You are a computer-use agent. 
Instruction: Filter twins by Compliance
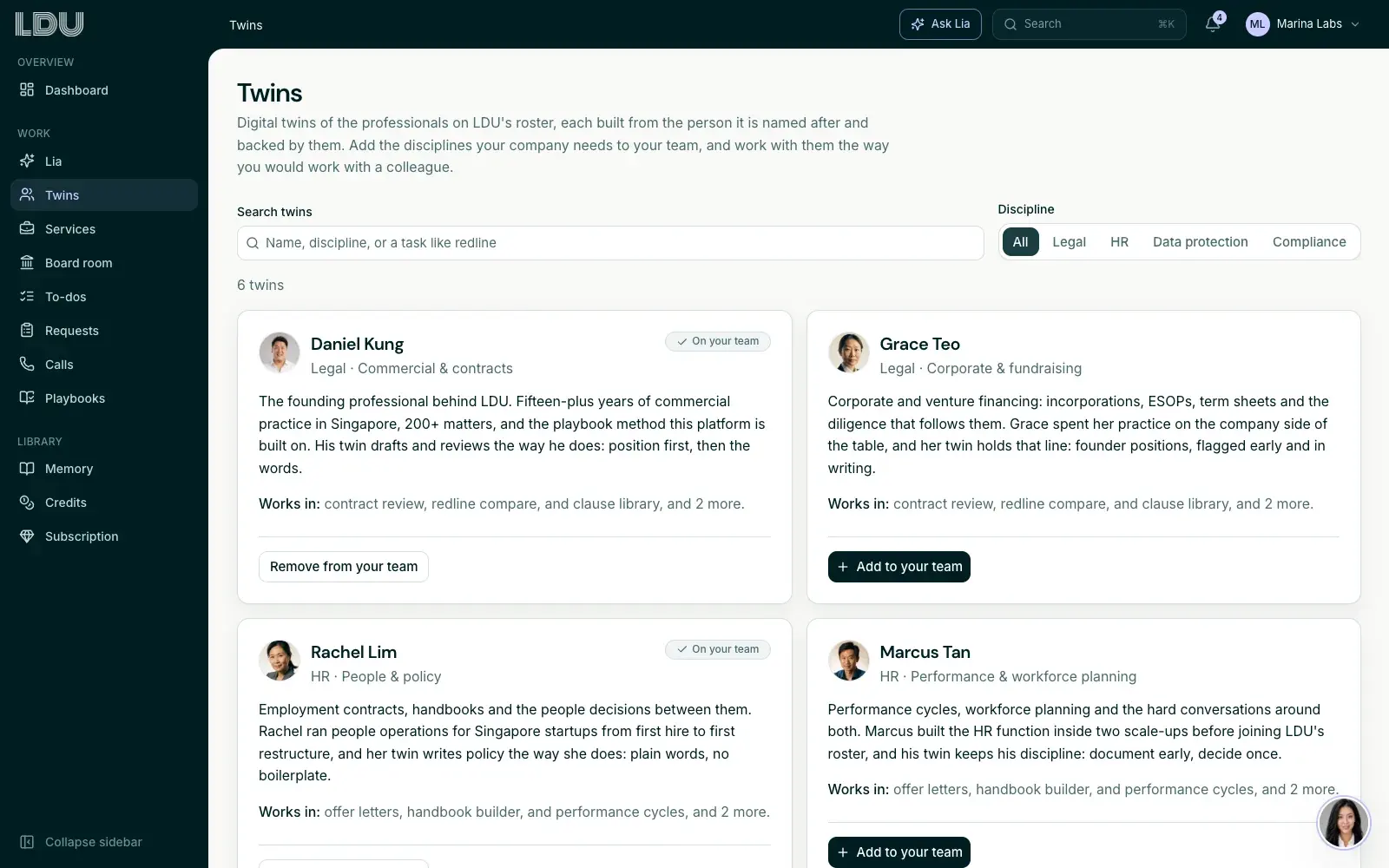pyautogui.click(x=1309, y=242)
